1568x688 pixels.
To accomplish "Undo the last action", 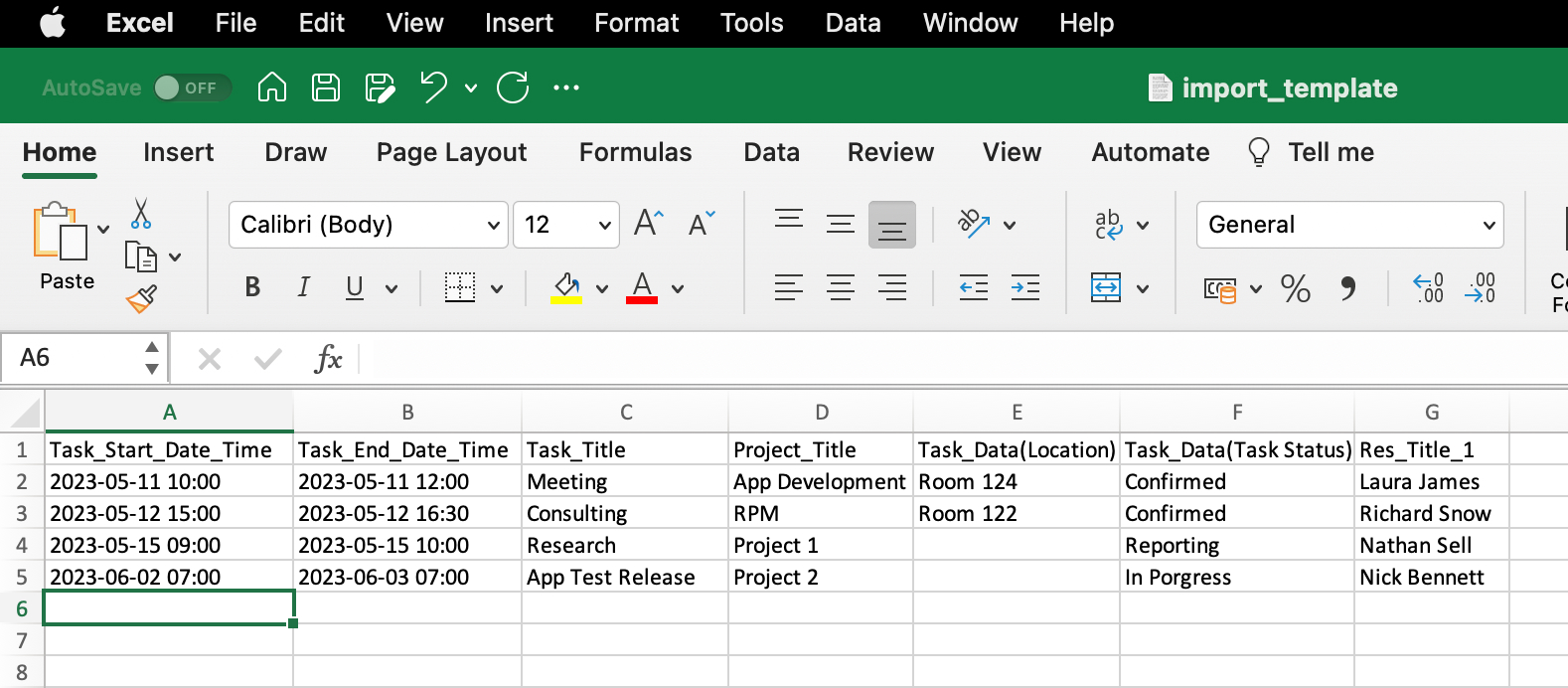I will [x=433, y=87].
